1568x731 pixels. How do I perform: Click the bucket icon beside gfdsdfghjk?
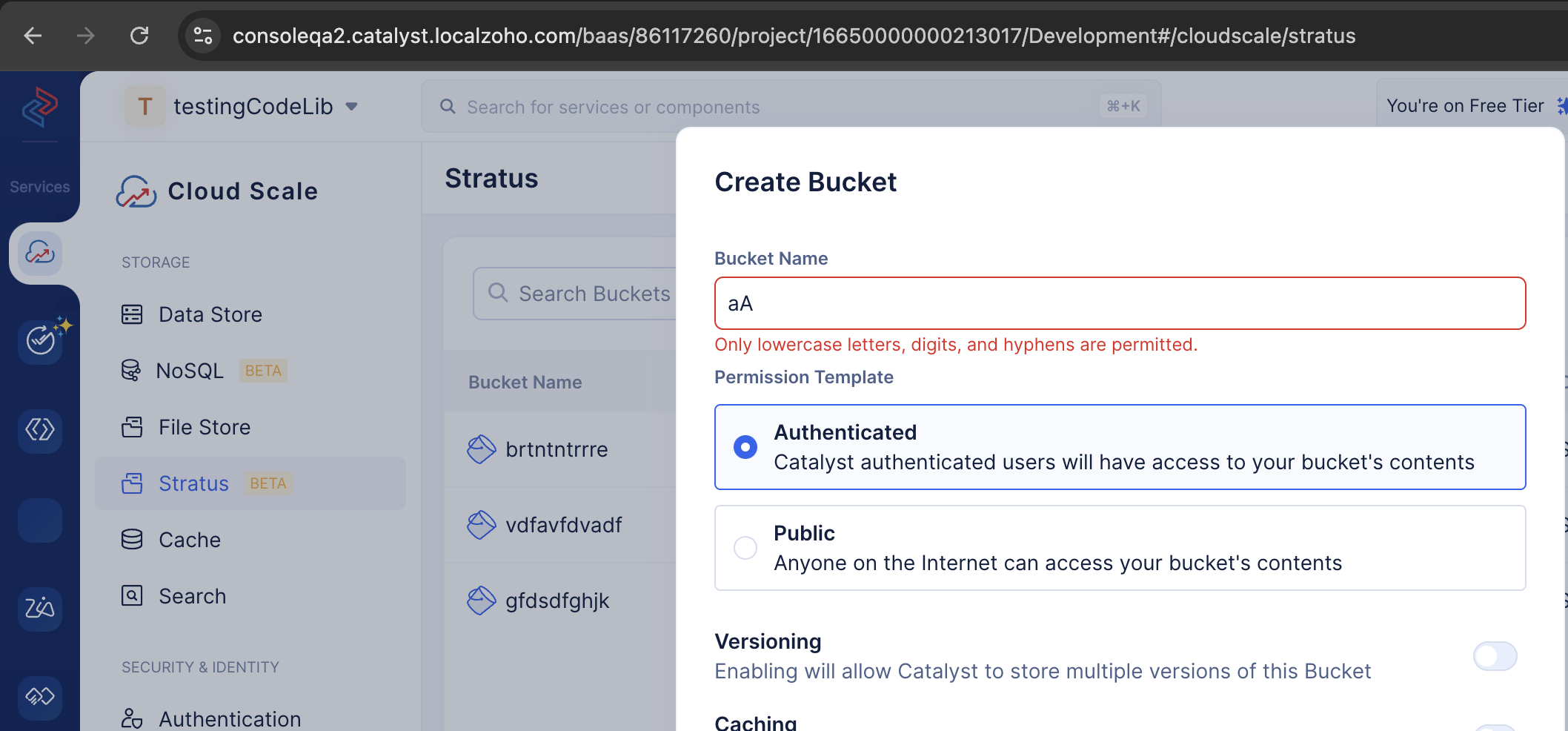pos(481,601)
